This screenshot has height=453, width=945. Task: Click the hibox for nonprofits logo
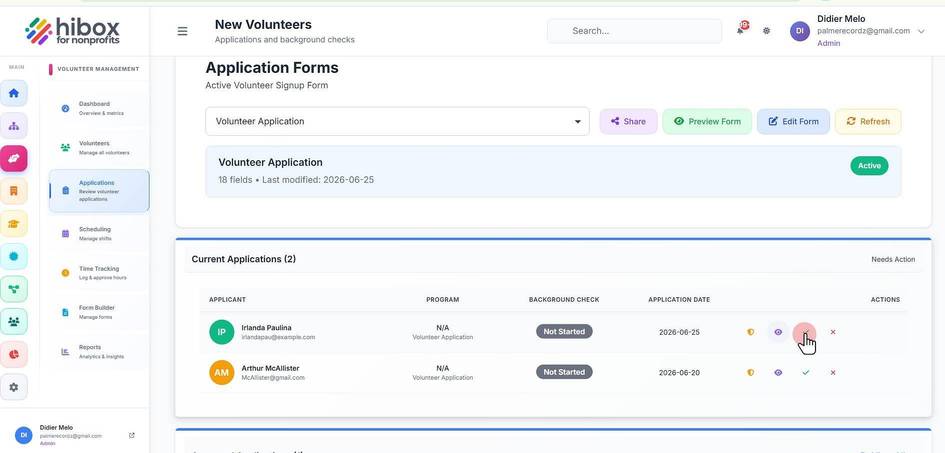coord(73,31)
